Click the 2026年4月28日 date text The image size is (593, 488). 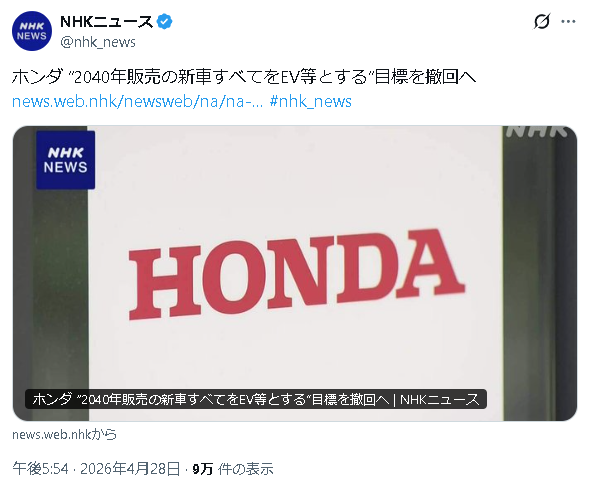(130, 469)
